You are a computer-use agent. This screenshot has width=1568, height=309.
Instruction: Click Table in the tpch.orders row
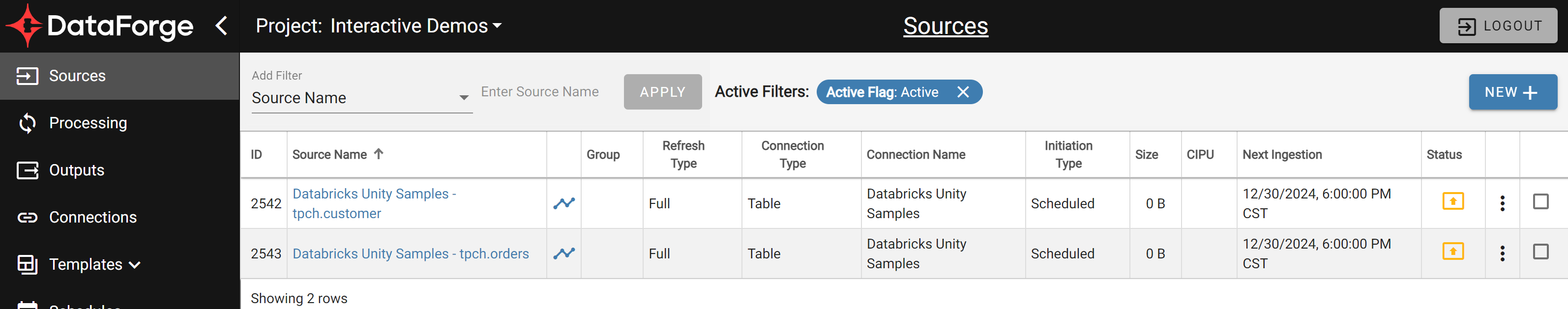pos(764,253)
